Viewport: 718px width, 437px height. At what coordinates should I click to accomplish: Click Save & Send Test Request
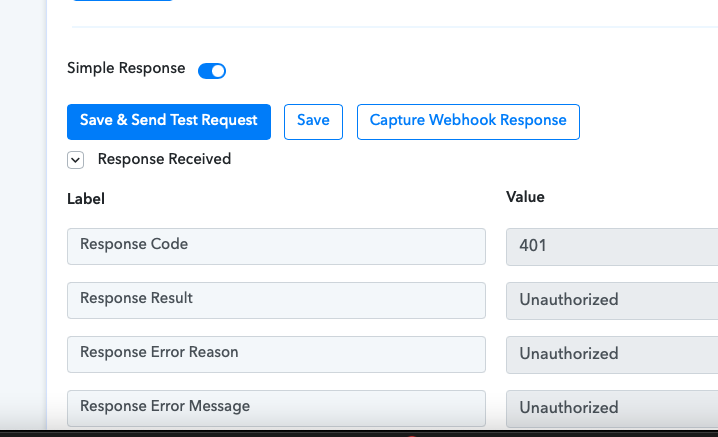169,122
